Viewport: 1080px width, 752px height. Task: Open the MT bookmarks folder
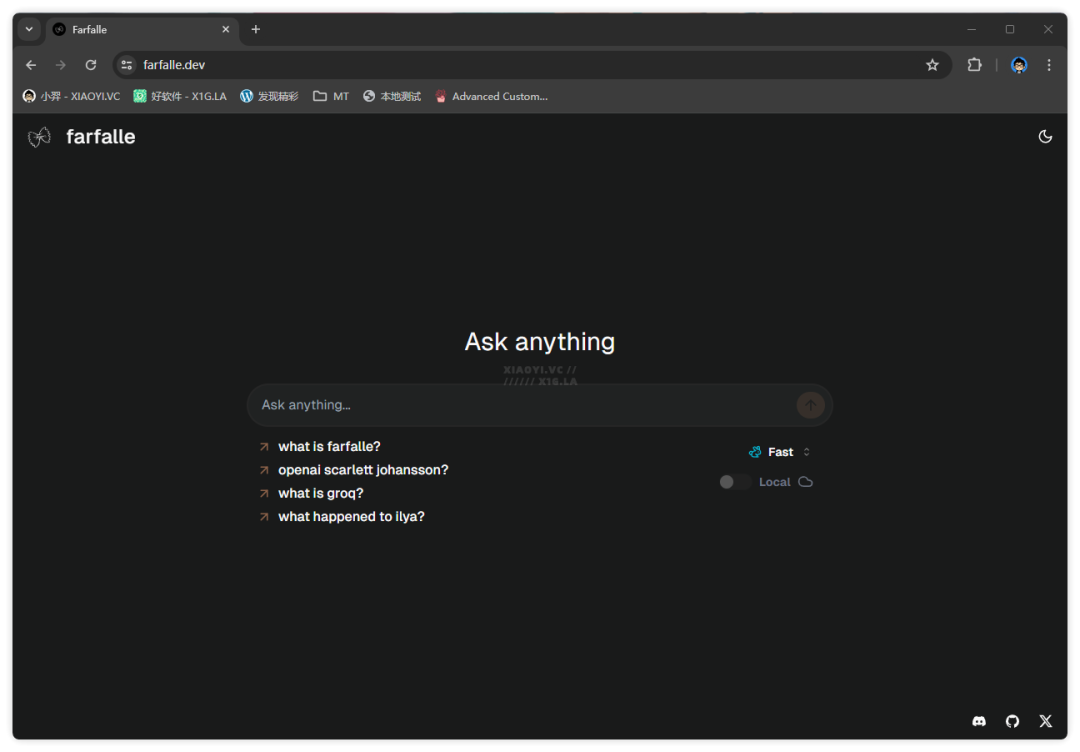331,96
